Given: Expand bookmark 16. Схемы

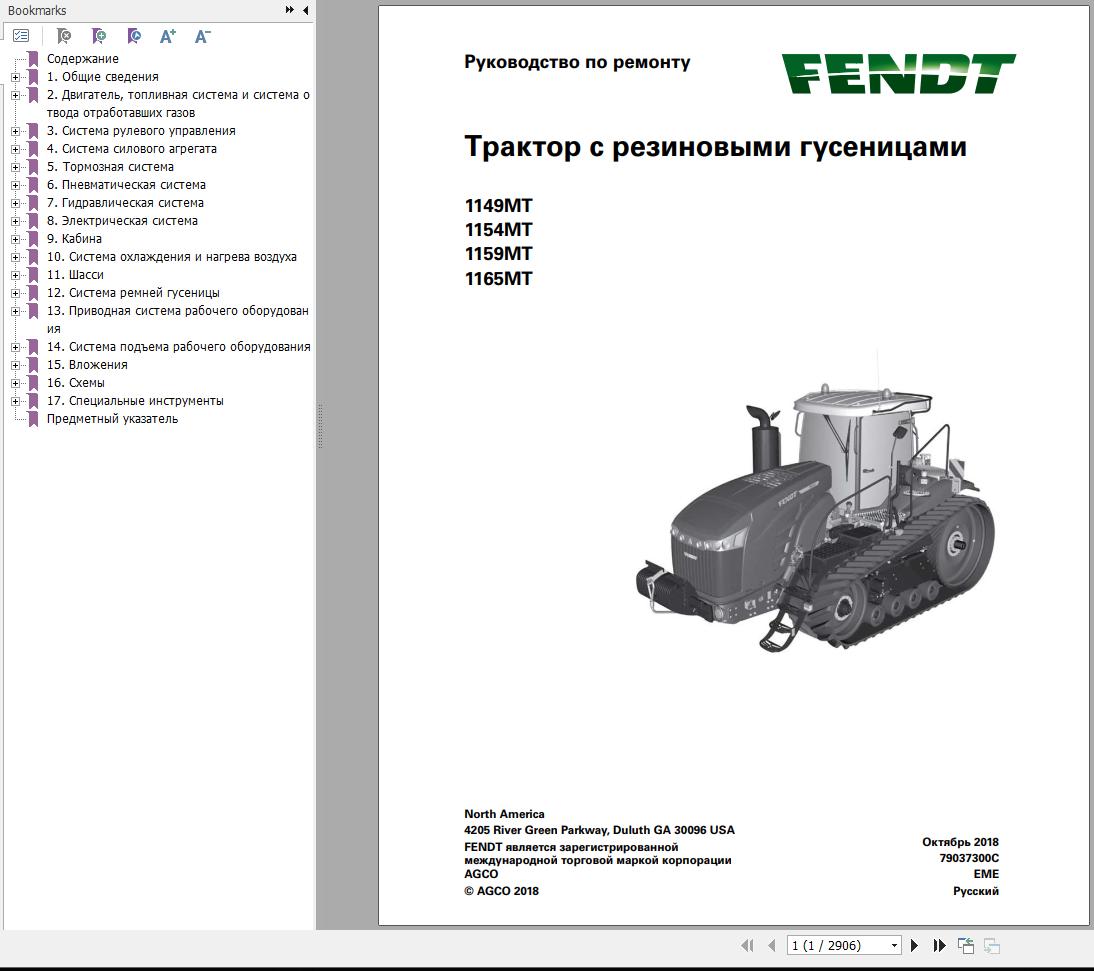Looking at the screenshot, I should click(15, 383).
